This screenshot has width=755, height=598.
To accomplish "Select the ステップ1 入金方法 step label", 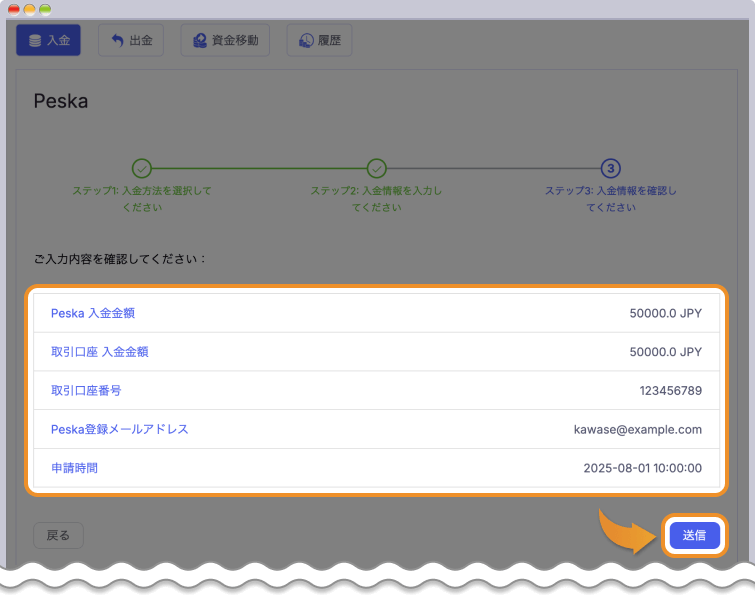I will tap(142, 199).
